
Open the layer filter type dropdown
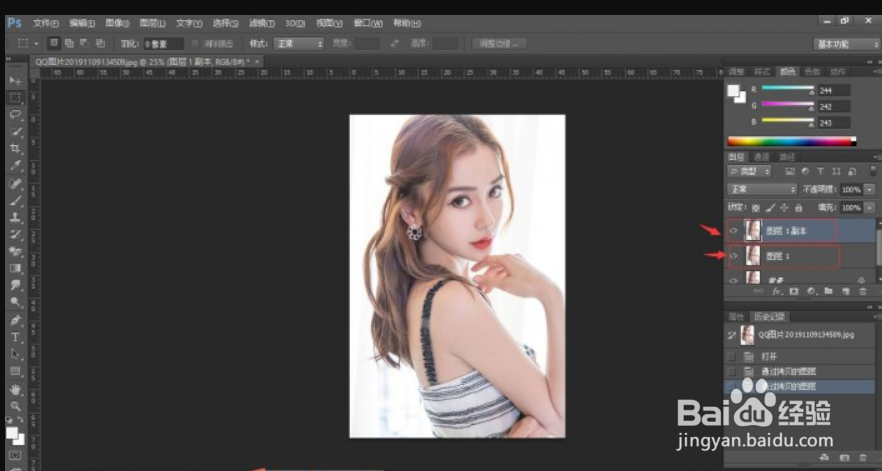click(749, 171)
